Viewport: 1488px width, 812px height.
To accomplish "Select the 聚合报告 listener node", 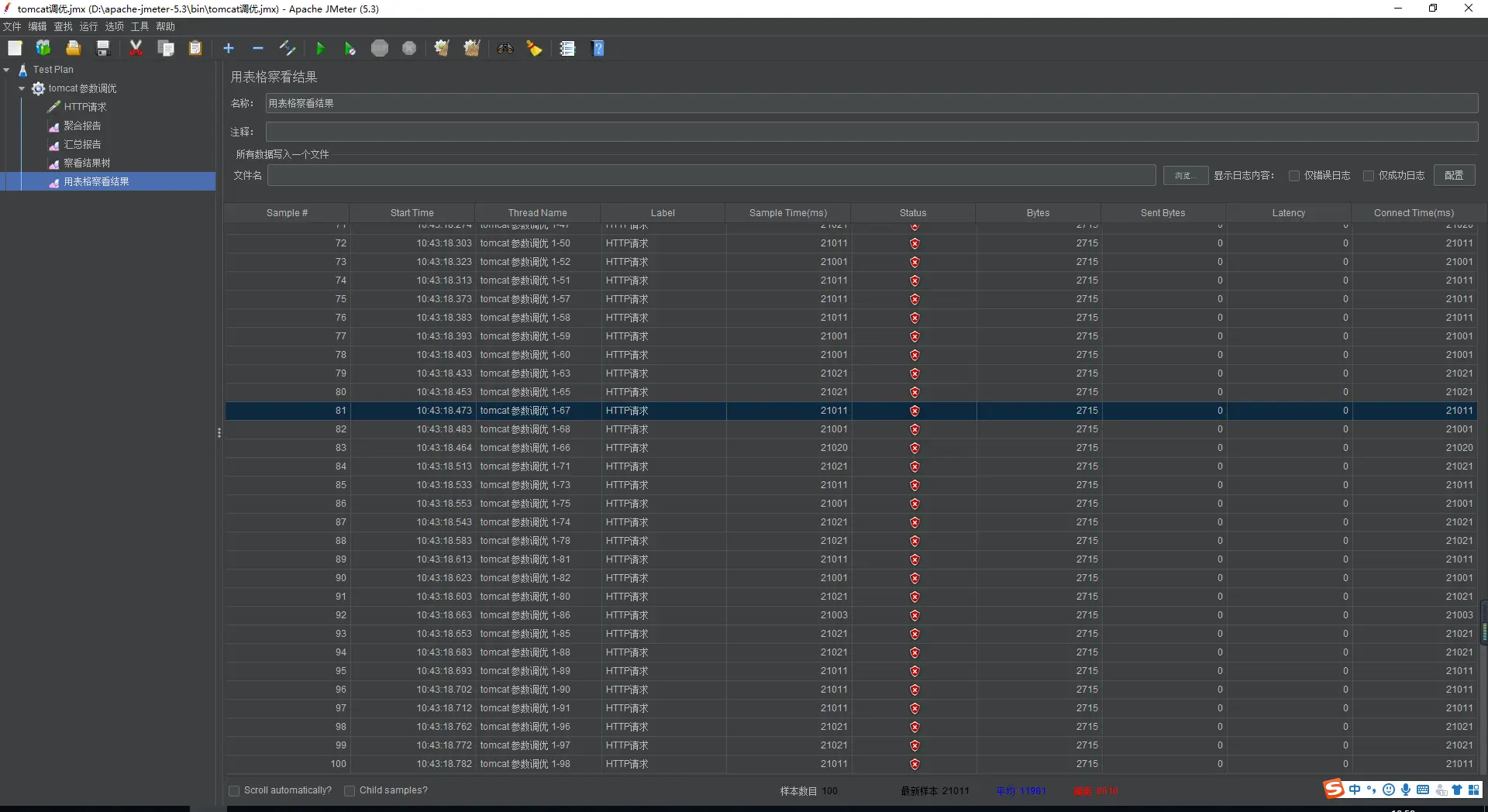I will [x=82, y=126].
